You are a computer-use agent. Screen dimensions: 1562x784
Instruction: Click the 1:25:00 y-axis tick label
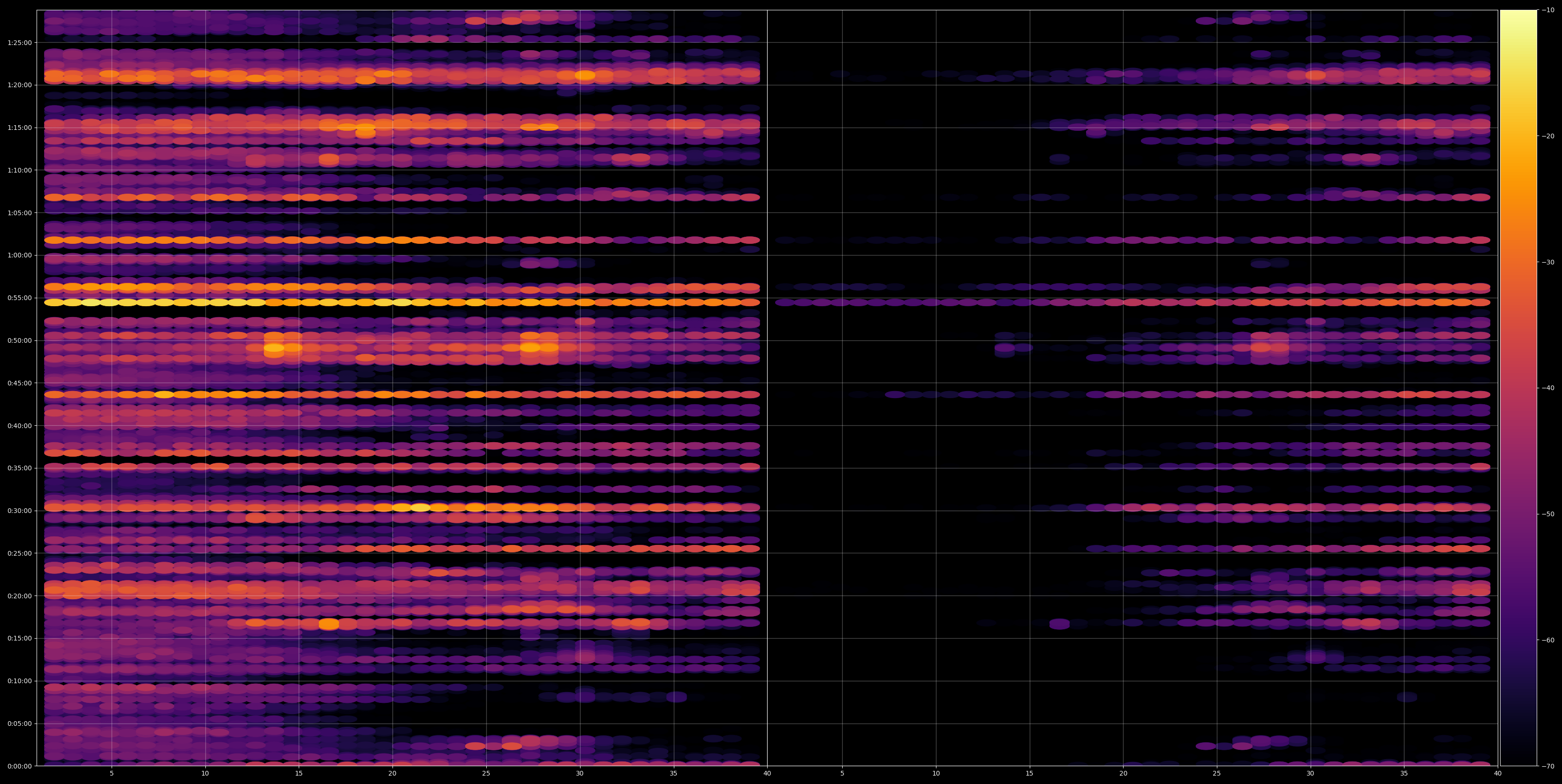(x=19, y=43)
